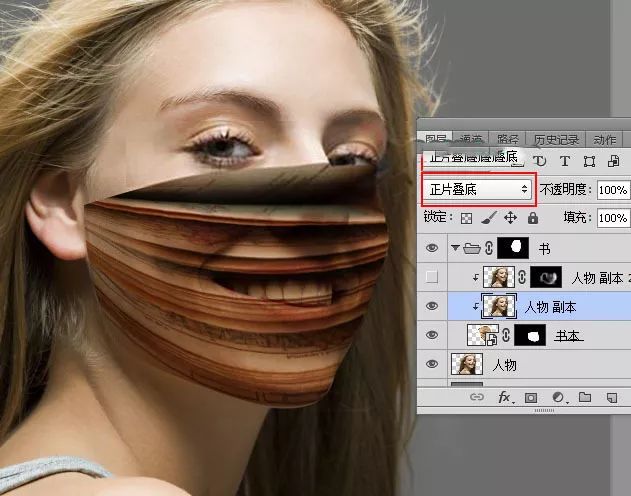Image resolution: width=631 pixels, height=496 pixels.
Task: Click the clipping arrow on 人物 副本 2
Action: point(476,277)
